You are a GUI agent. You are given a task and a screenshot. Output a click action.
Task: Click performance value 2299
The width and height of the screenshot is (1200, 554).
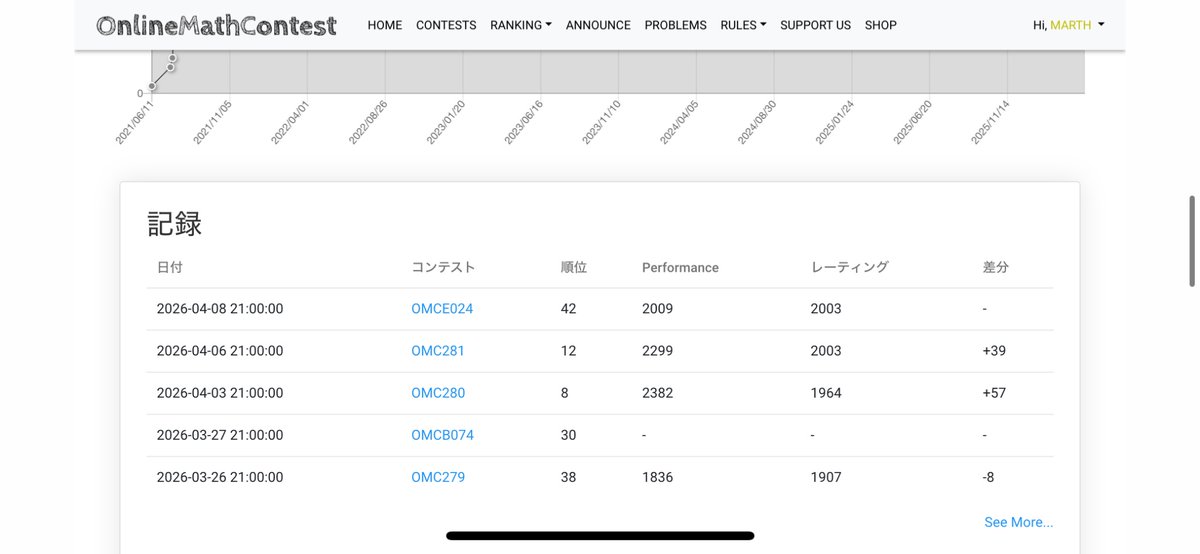point(657,351)
